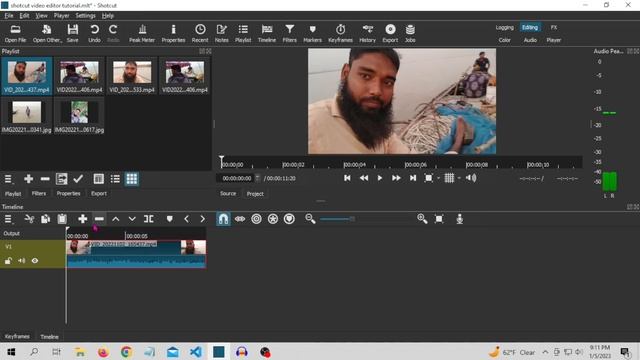
Task: Open the History panel
Action: (367, 33)
